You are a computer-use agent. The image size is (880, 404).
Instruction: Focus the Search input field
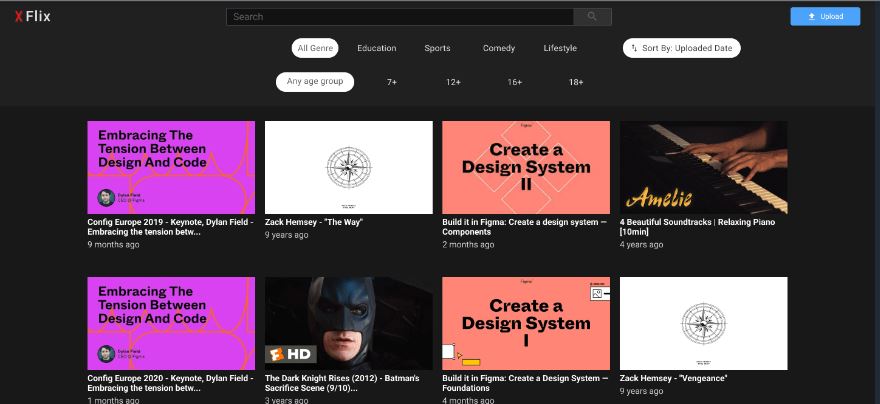[400, 17]
